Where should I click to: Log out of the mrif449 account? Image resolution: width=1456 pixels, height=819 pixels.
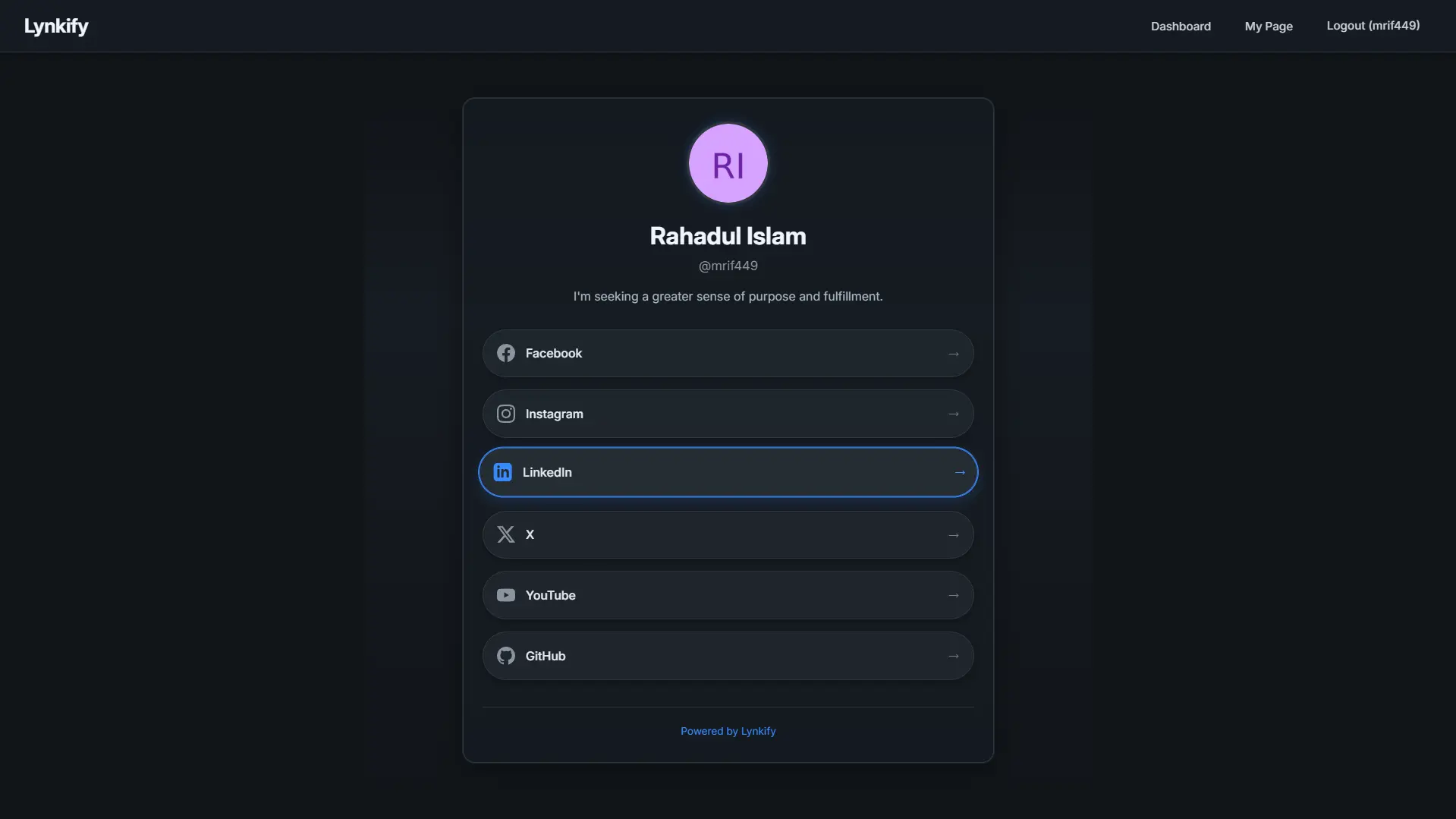(x=1373, y=26)
